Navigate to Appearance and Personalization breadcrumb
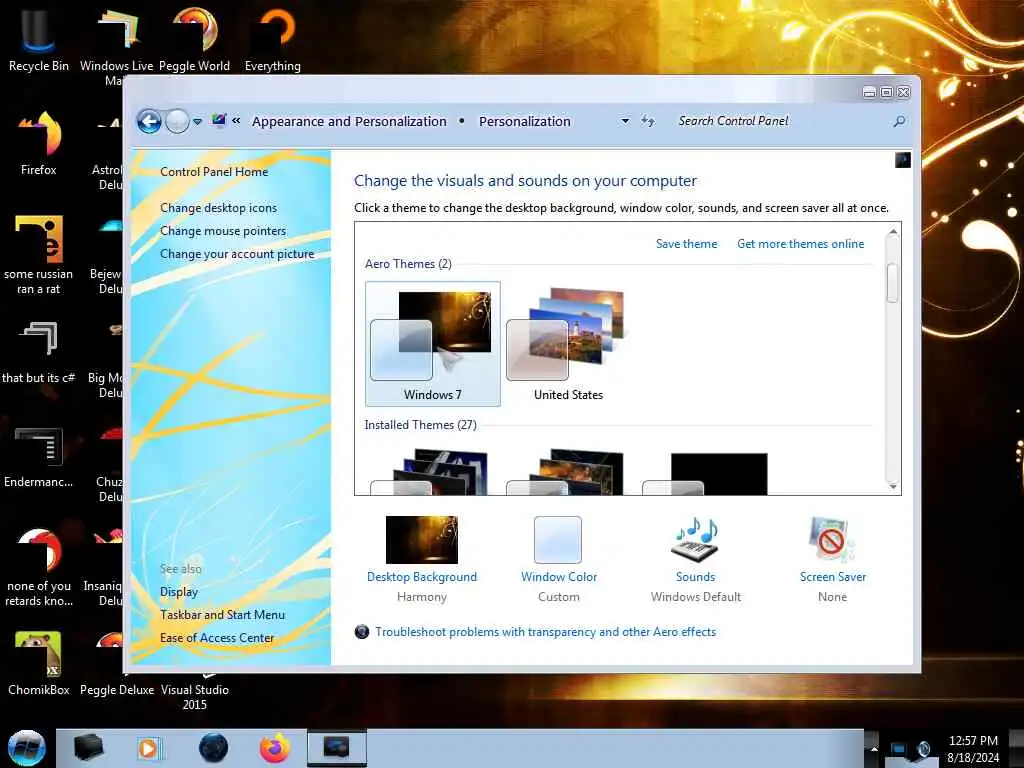Screen dimensions: 1024x768 pyautogui.click(x=349, y=121)
